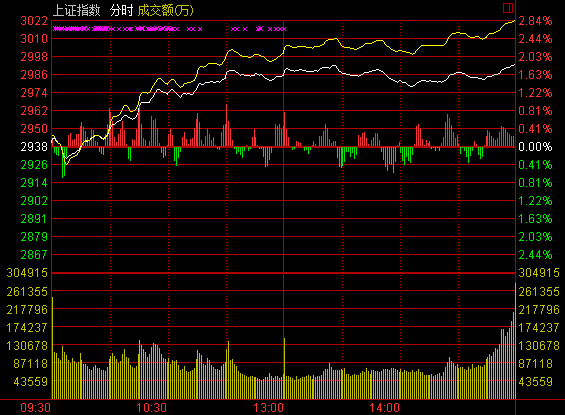Click the red split-window icon at top right
Viewport: 565px width, 415px height.
click(x=508, y=8)
